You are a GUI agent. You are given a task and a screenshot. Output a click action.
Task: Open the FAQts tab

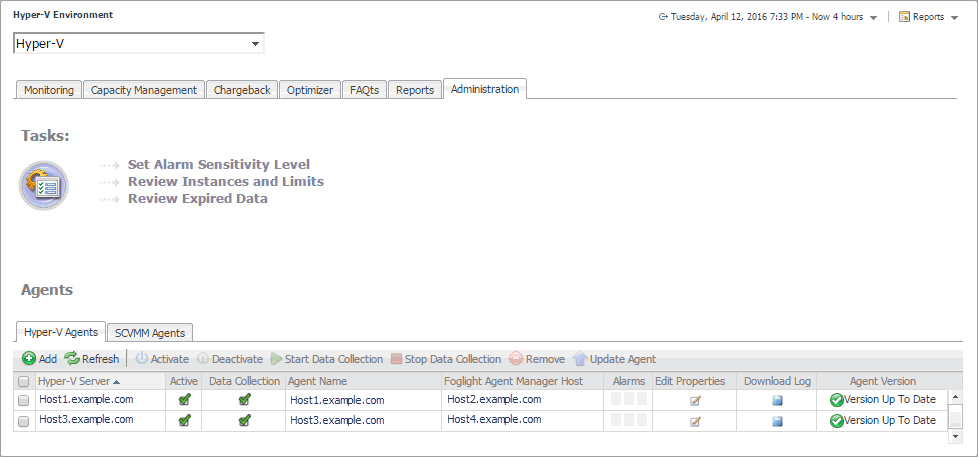pos(364,90)
